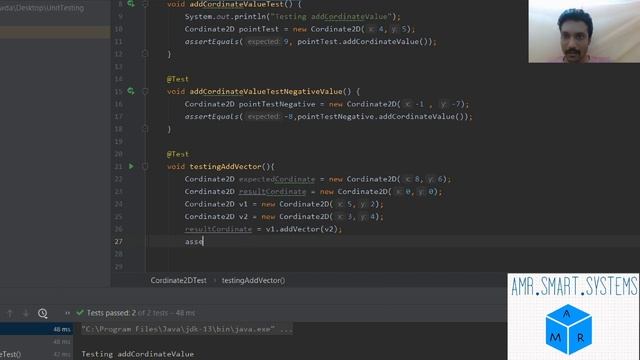The image size is (640, 360).
Task: Click the green run arrow beside testingAddVector
Action: point(131,166)
